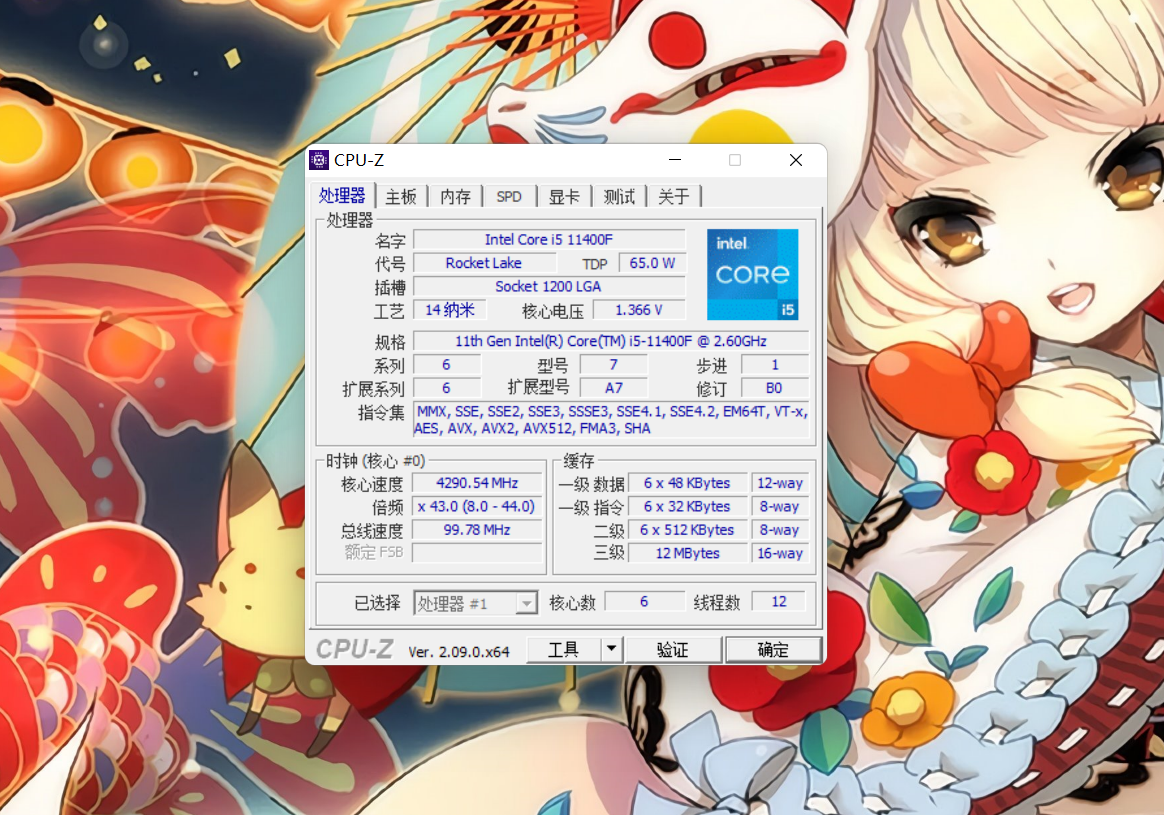Select the multiplier value x 43.0 (8.0 - 44.0)
Screen dimensions: 1164x815
click(x=477, y=506)
